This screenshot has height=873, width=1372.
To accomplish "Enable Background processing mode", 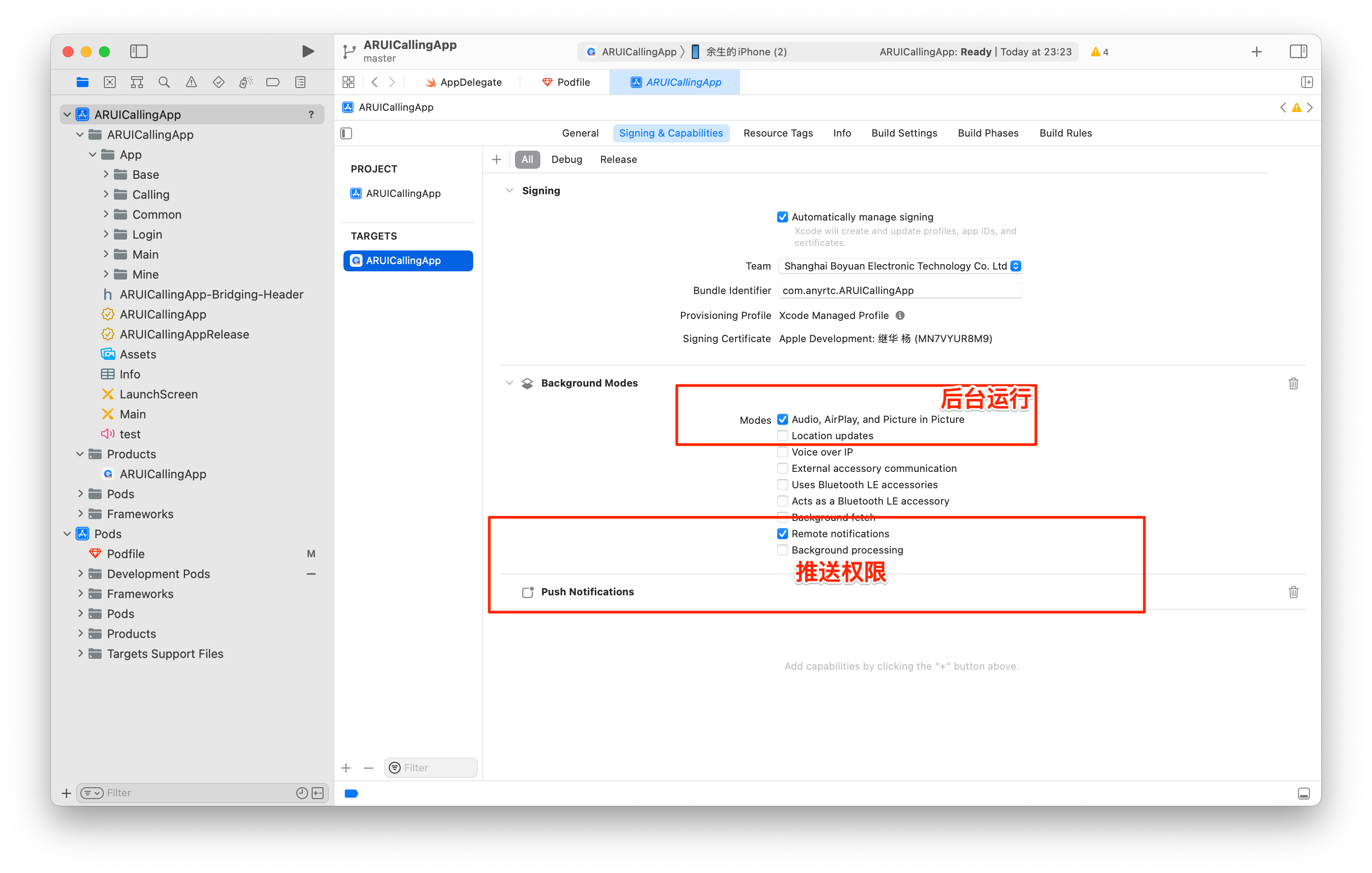I will pyautogui.click(x=782, y=550).
